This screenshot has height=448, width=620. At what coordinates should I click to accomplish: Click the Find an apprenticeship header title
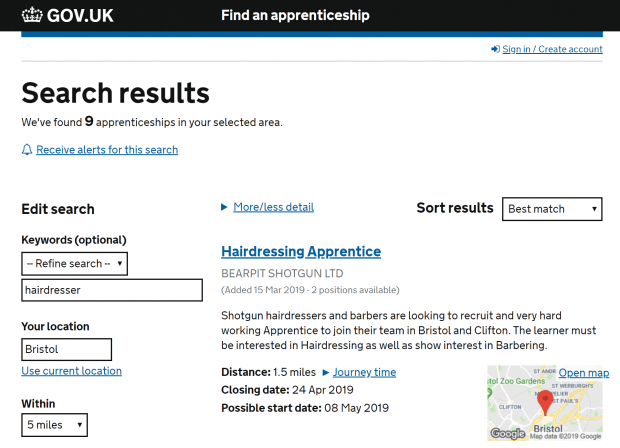[x=295, y=16]
